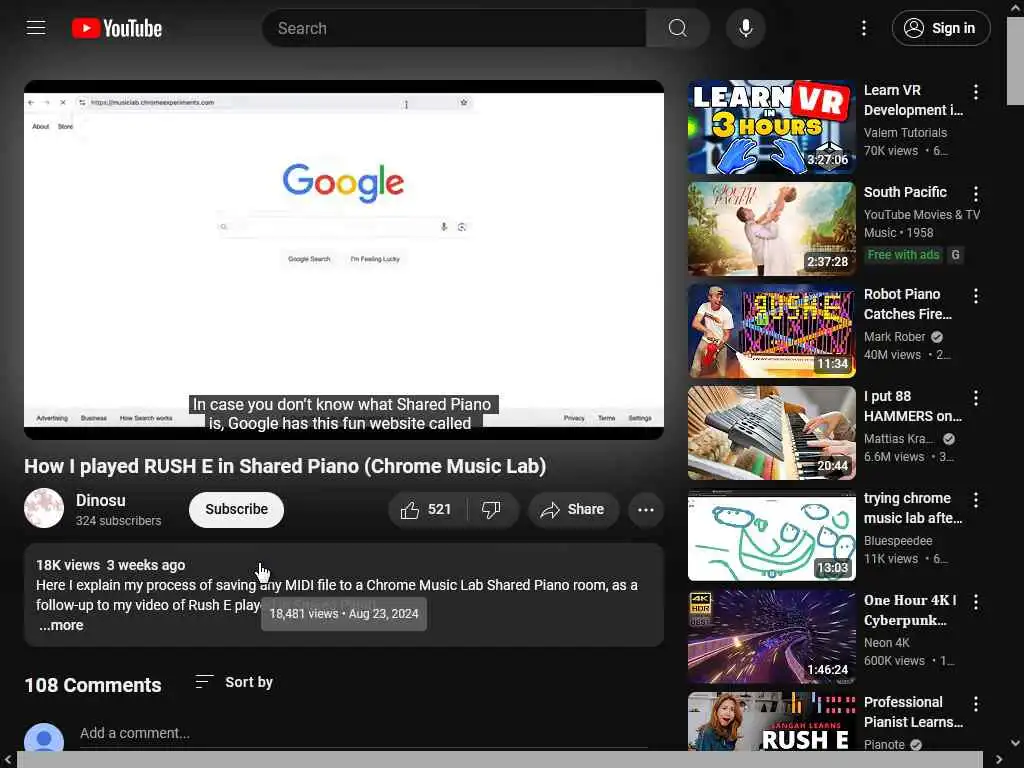
Task: Expand description with ...more
Action: point(61,625)
